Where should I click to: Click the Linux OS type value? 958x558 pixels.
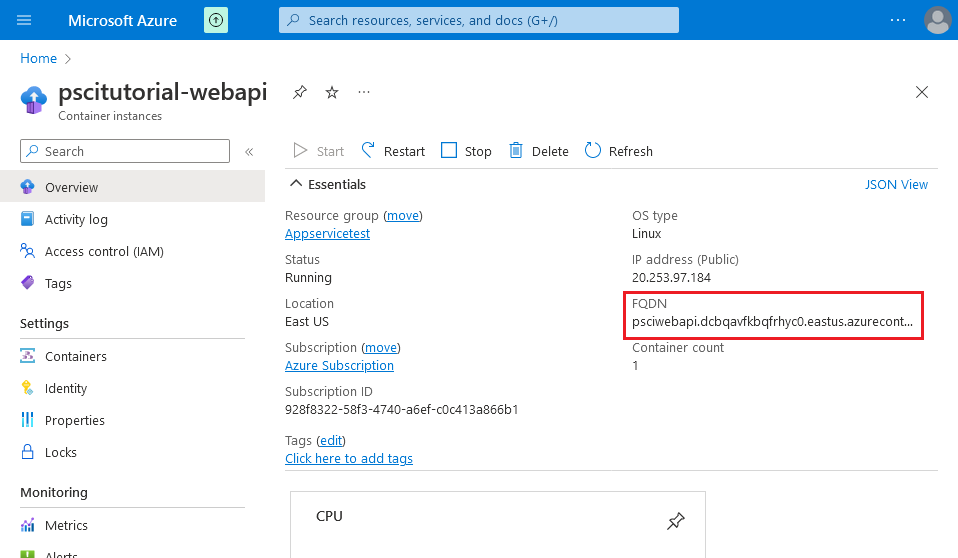pos(646,233)
